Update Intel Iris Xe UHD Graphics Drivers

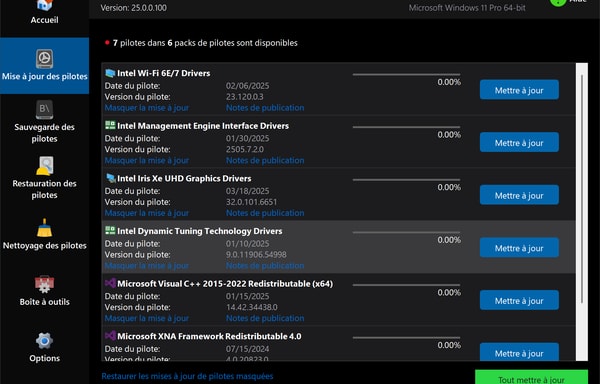[519, 195]
